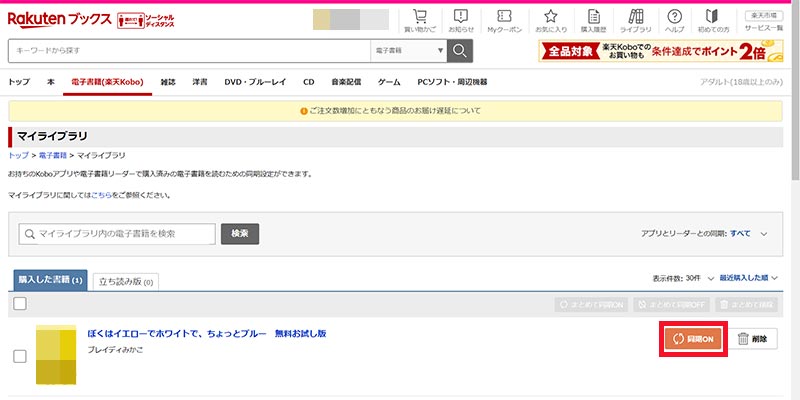This screenshot has height=400, width=800.
Task: Open the 初めての方 beginner guide icon
Action: click(712, 21)
